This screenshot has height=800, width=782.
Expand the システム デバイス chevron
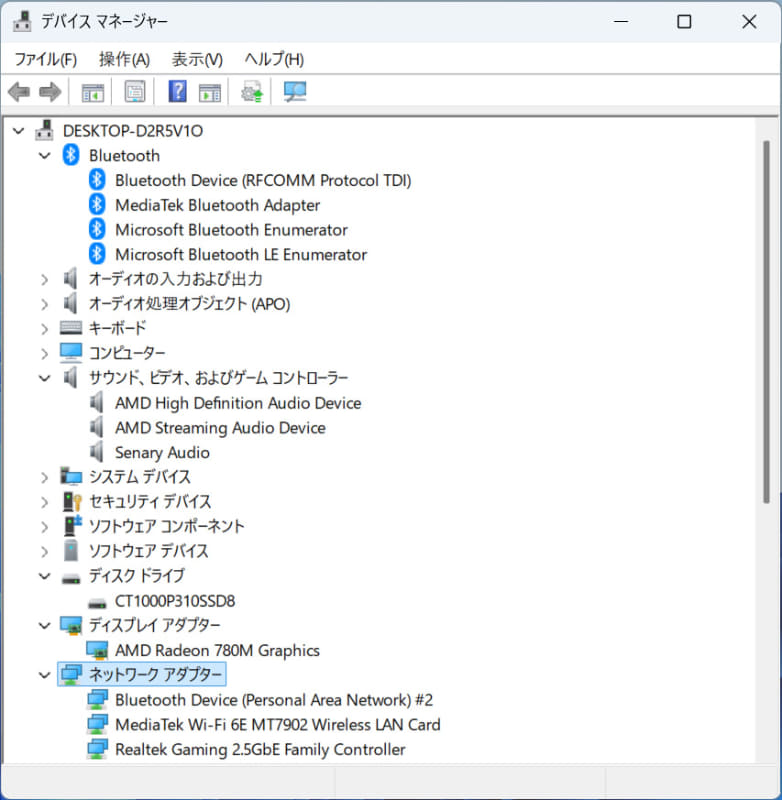pyautogui.click(x=45, y=477)
